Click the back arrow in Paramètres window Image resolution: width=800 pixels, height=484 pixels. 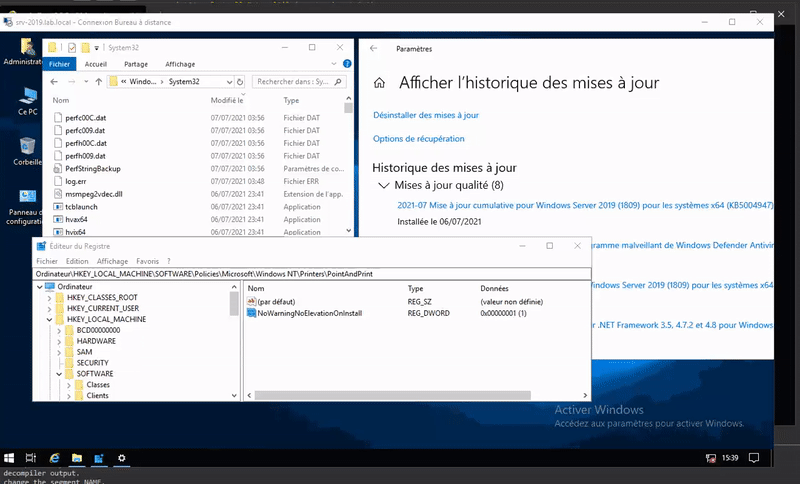373,48
